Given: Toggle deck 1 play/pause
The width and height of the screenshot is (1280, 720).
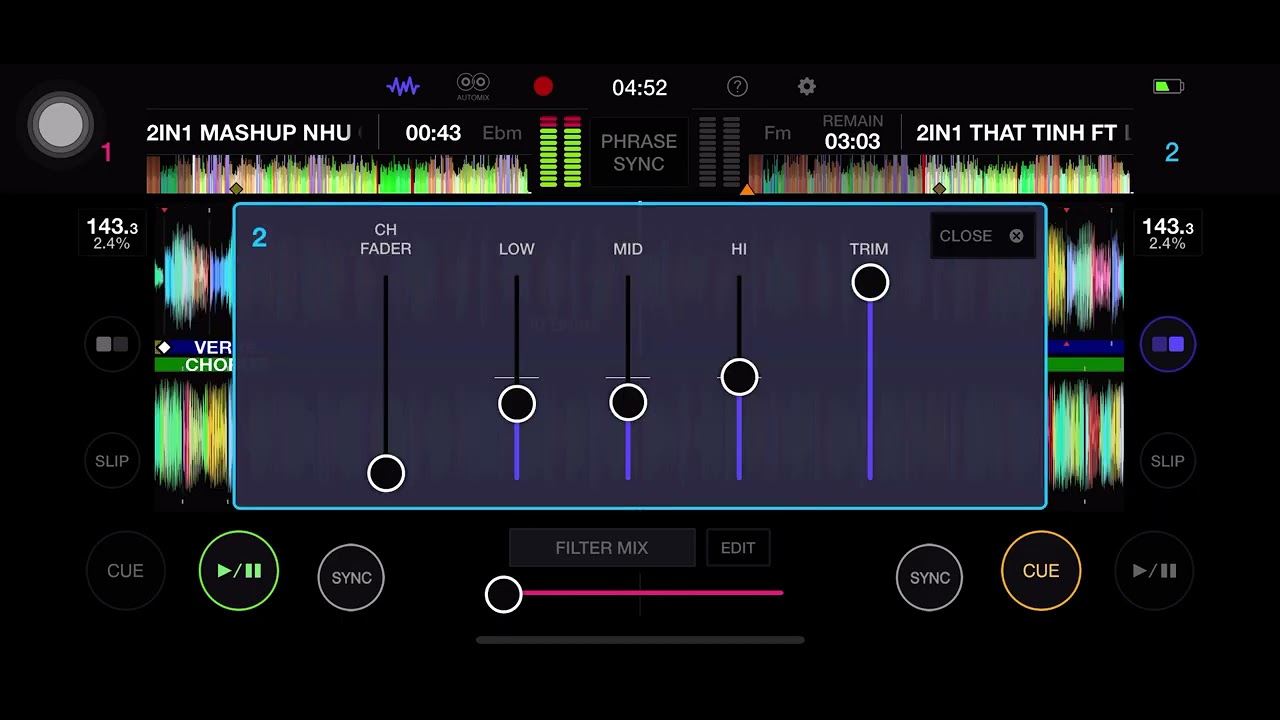Looking at the screenshot, I should click(239, 571).
